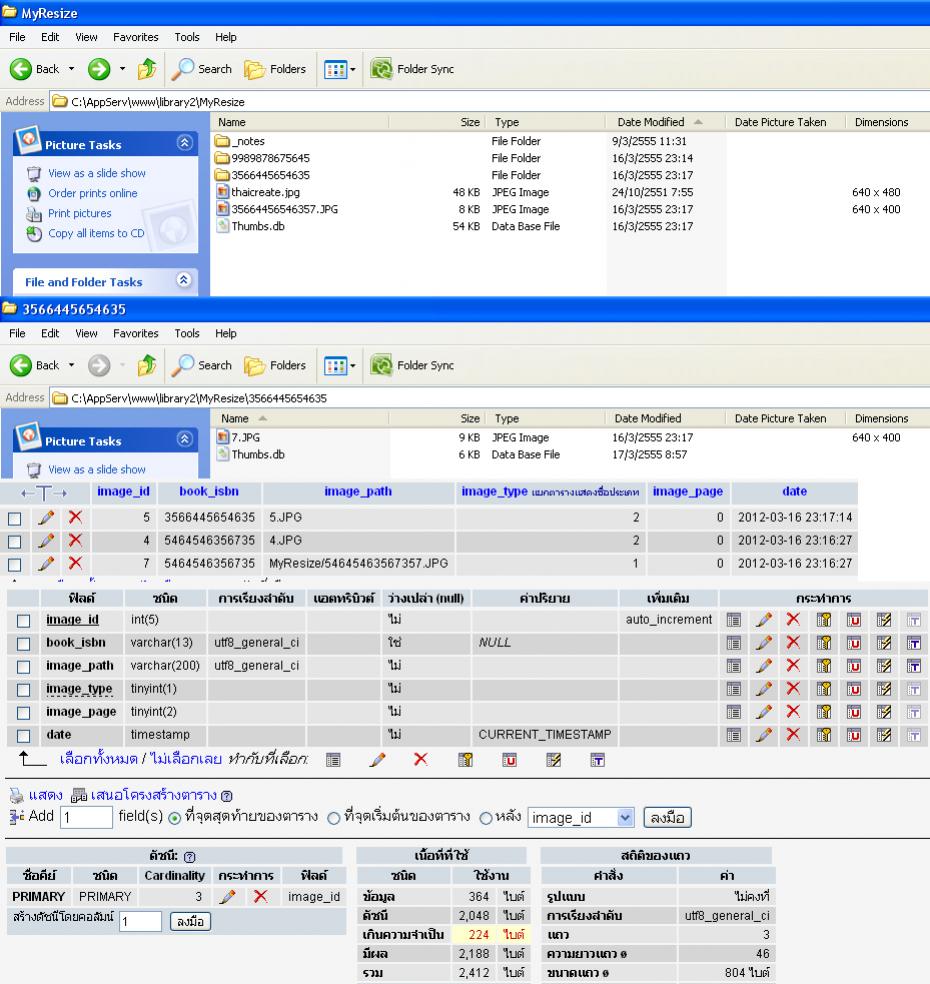
Task: Collapse the Picture Tasks panel in top window
Action: [183, 144]
